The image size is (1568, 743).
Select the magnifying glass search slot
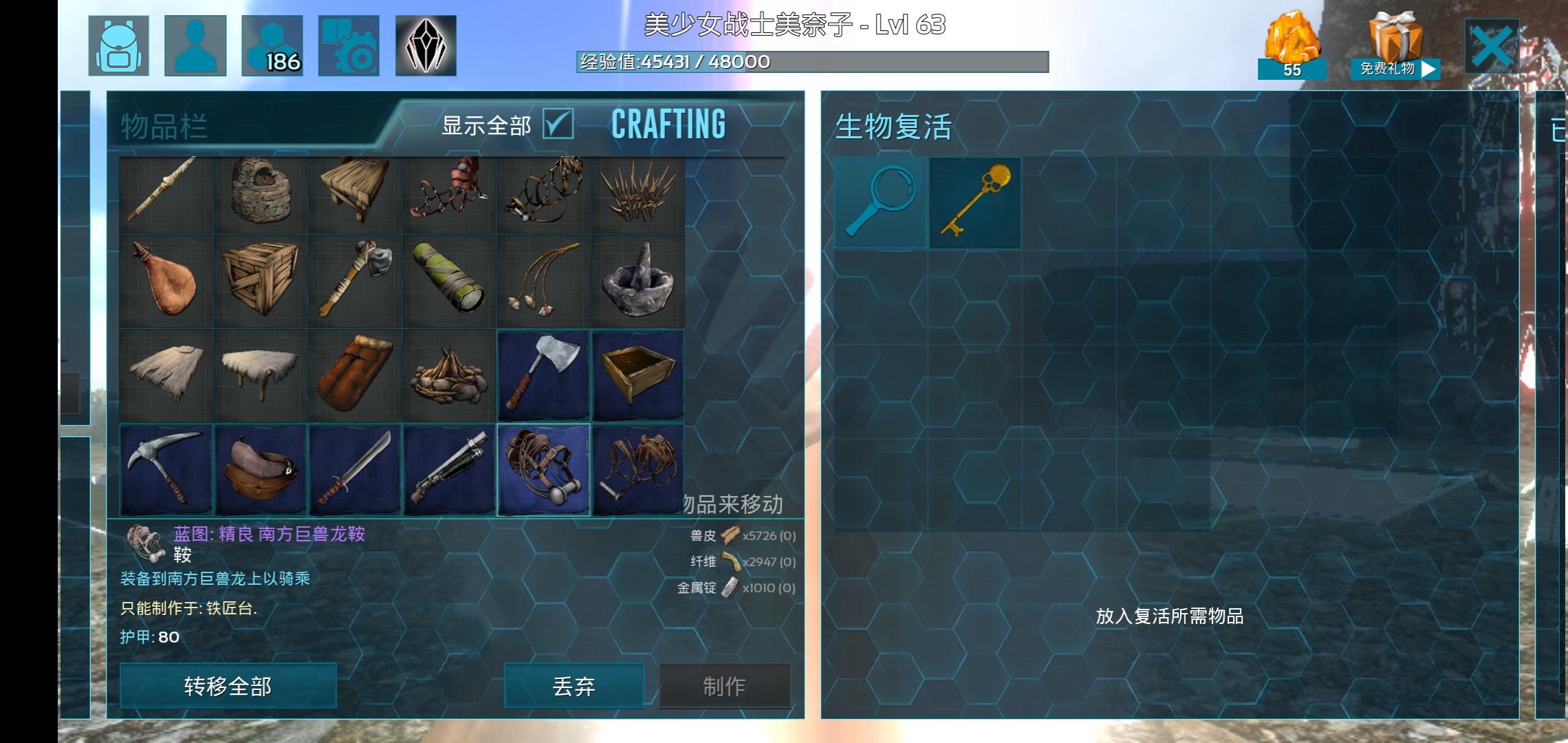click(x=881, y=203)
